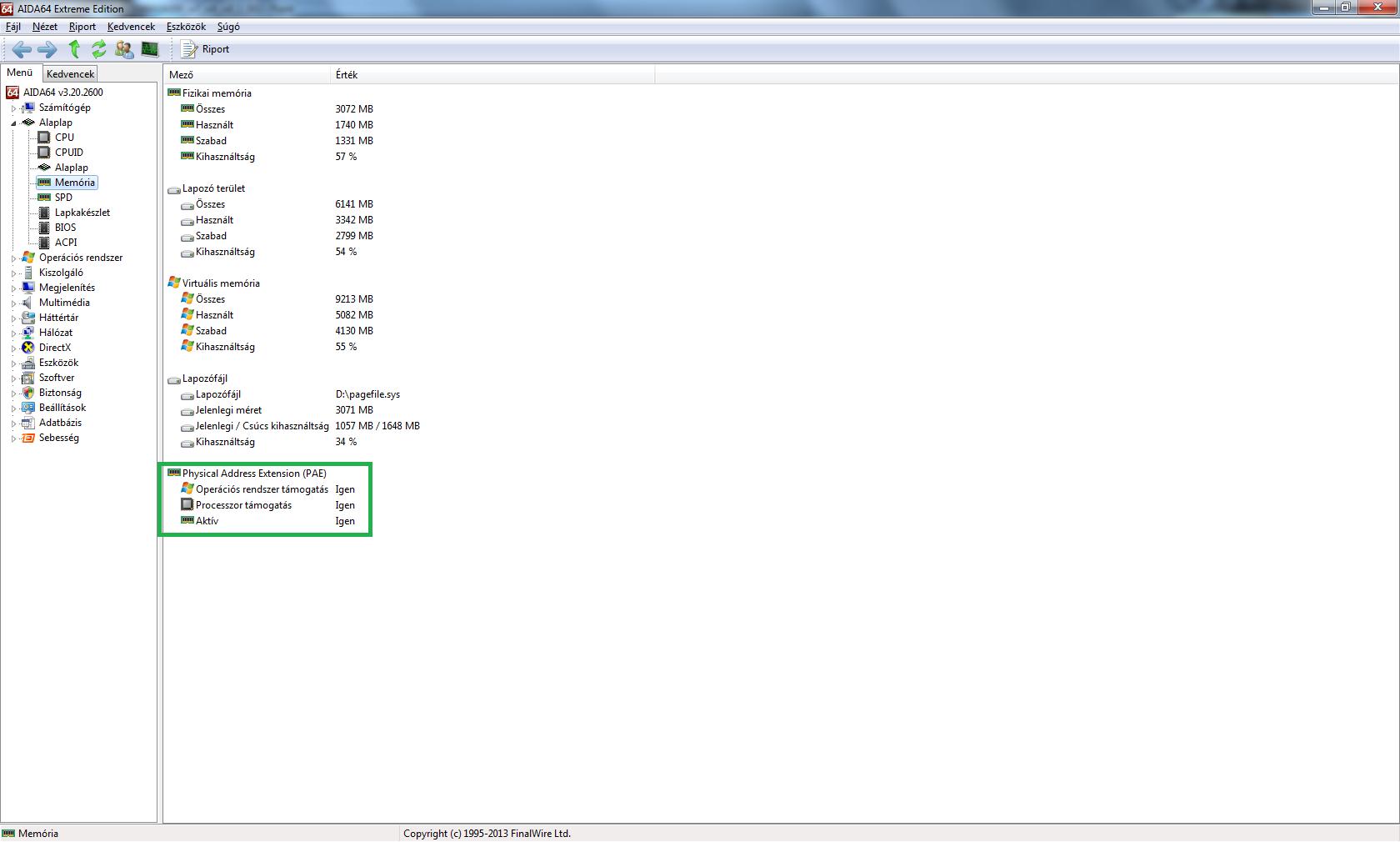Image resolution: width=1400 pixels, height=842 pixels.
Task: Select the Alaplap child item under Alaplap
Action: tap(72, 168)
